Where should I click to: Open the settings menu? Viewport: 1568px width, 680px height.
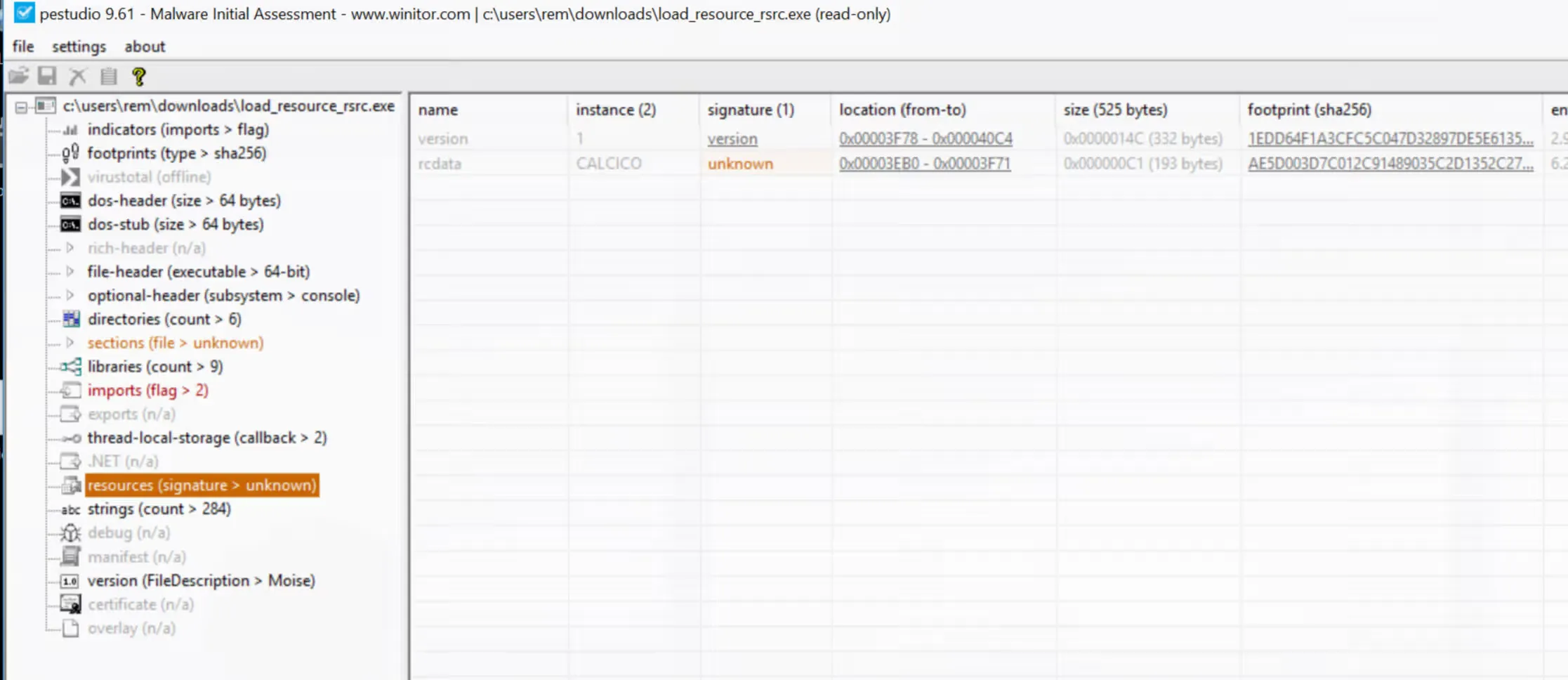(x=78, y=46)
